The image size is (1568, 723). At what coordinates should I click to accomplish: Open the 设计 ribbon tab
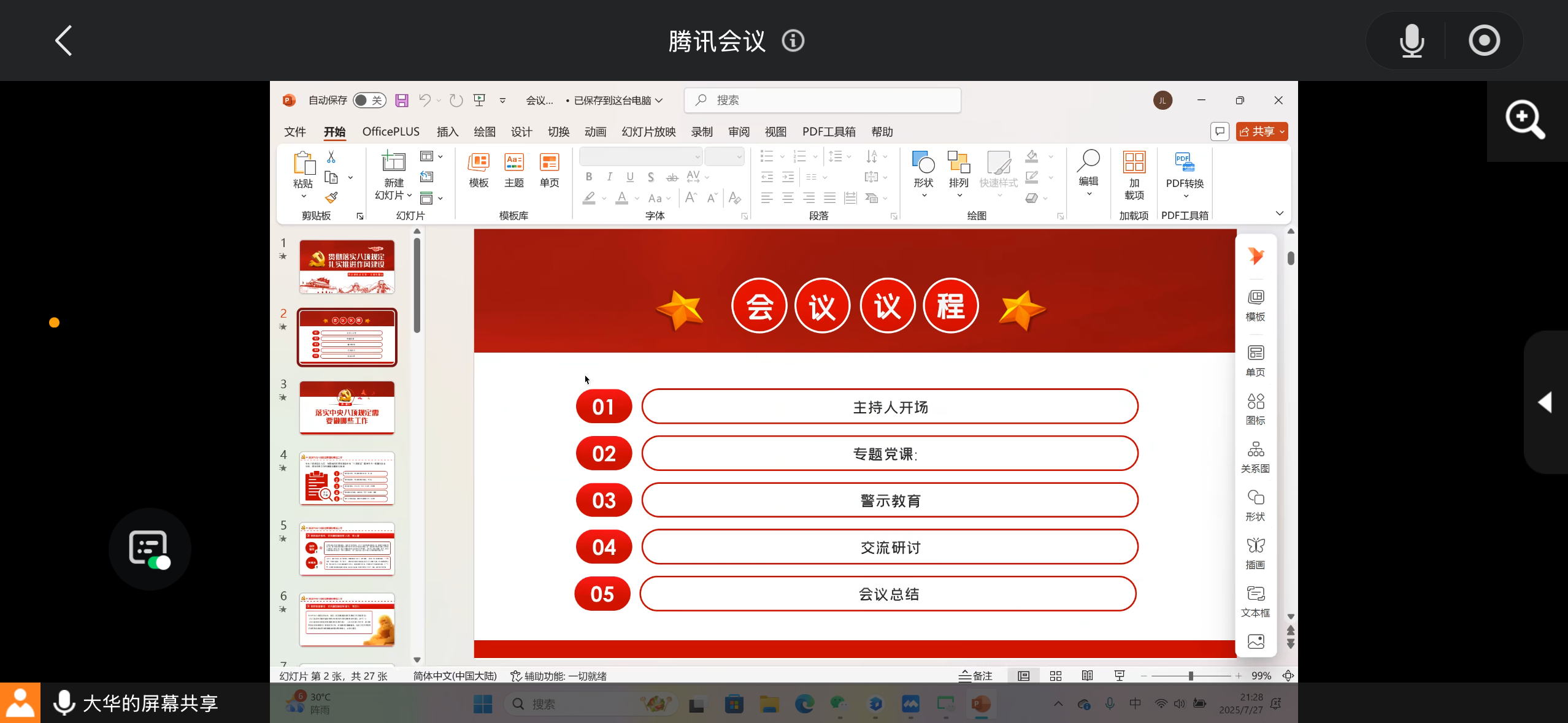coord(521,132)
